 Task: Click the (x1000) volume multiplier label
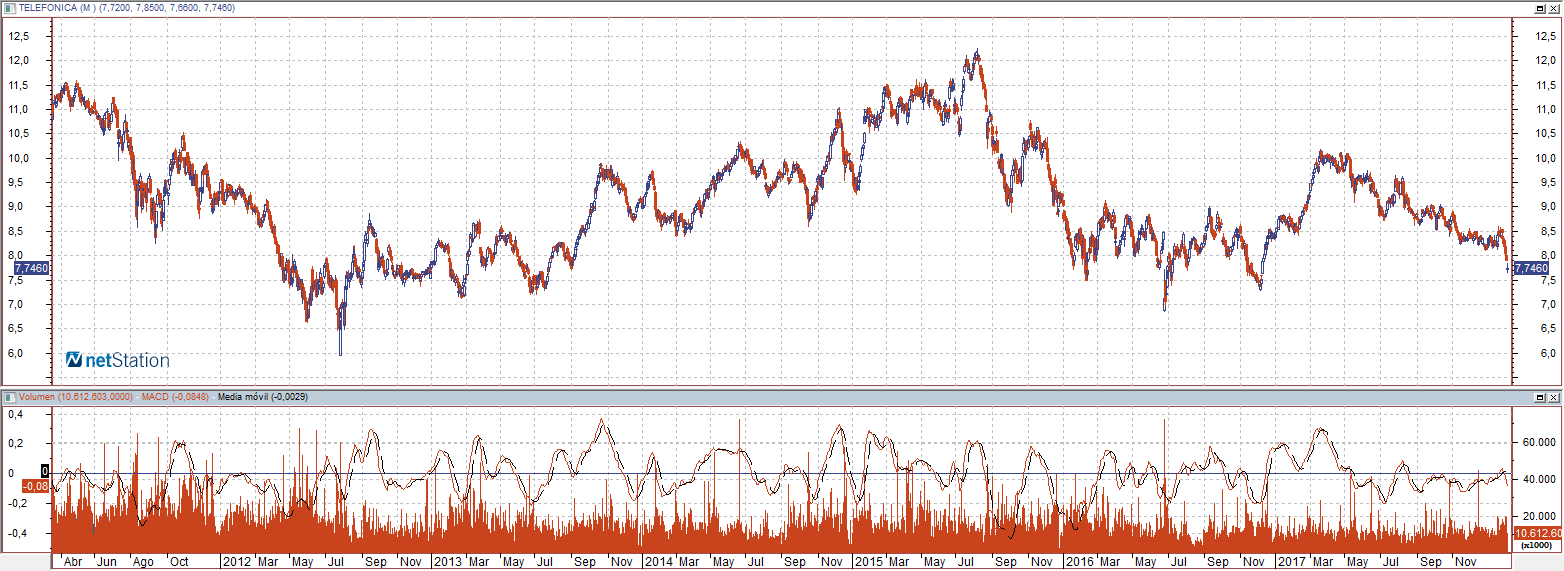[x=1536, y=545]
